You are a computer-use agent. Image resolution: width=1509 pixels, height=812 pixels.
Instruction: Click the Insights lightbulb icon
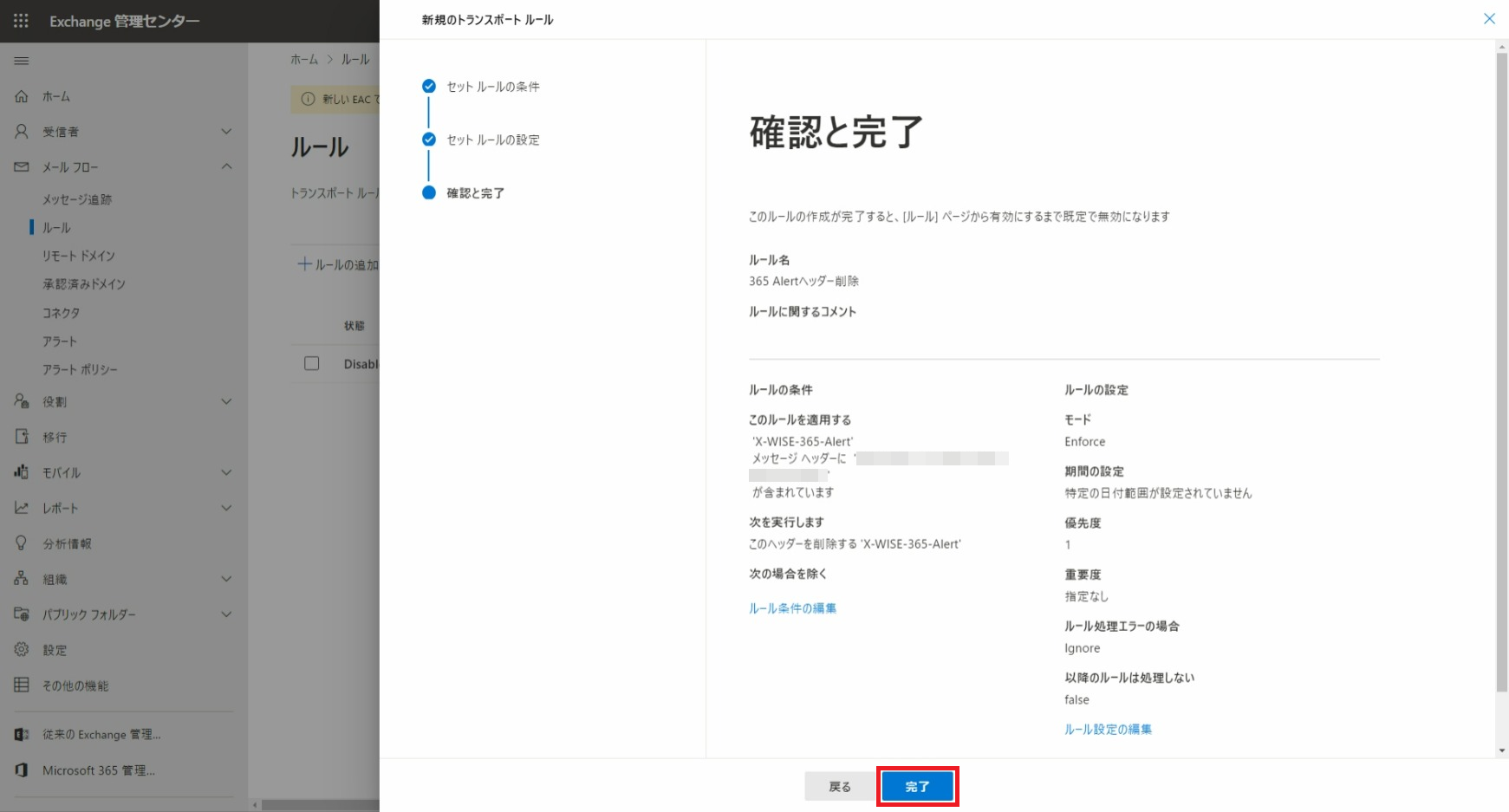pos(22,543)
